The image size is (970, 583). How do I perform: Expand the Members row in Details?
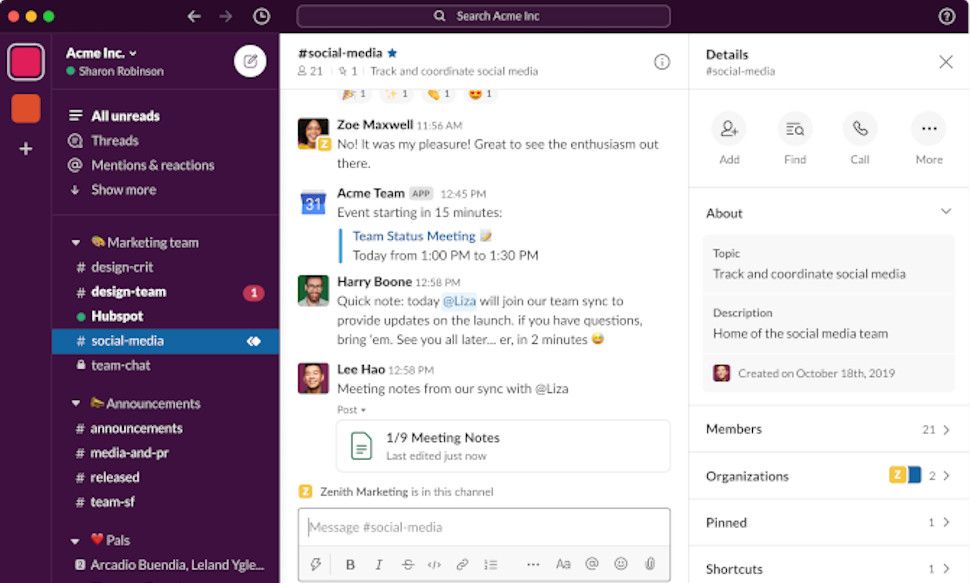tap(828, 429)
